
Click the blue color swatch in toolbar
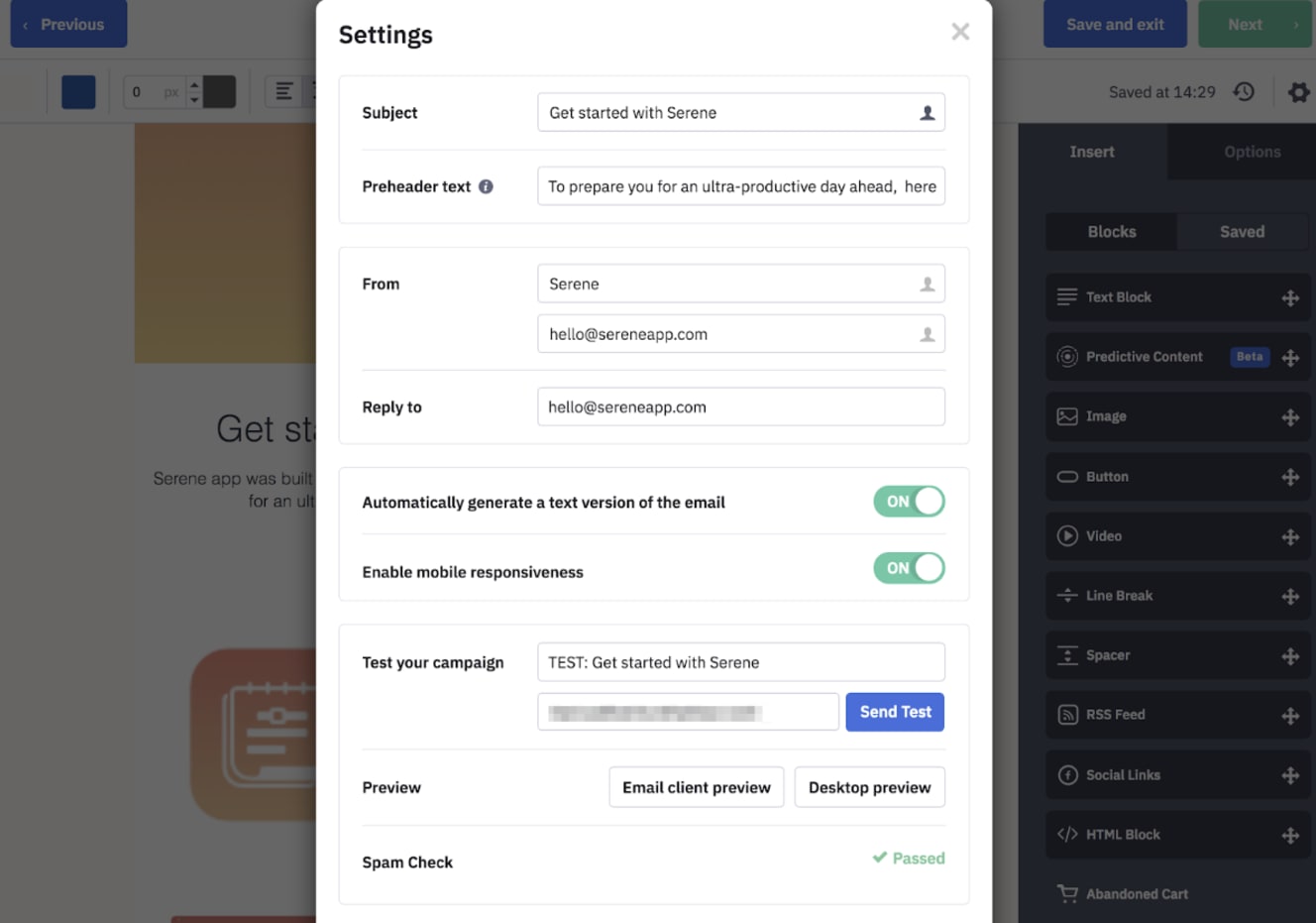79,92
